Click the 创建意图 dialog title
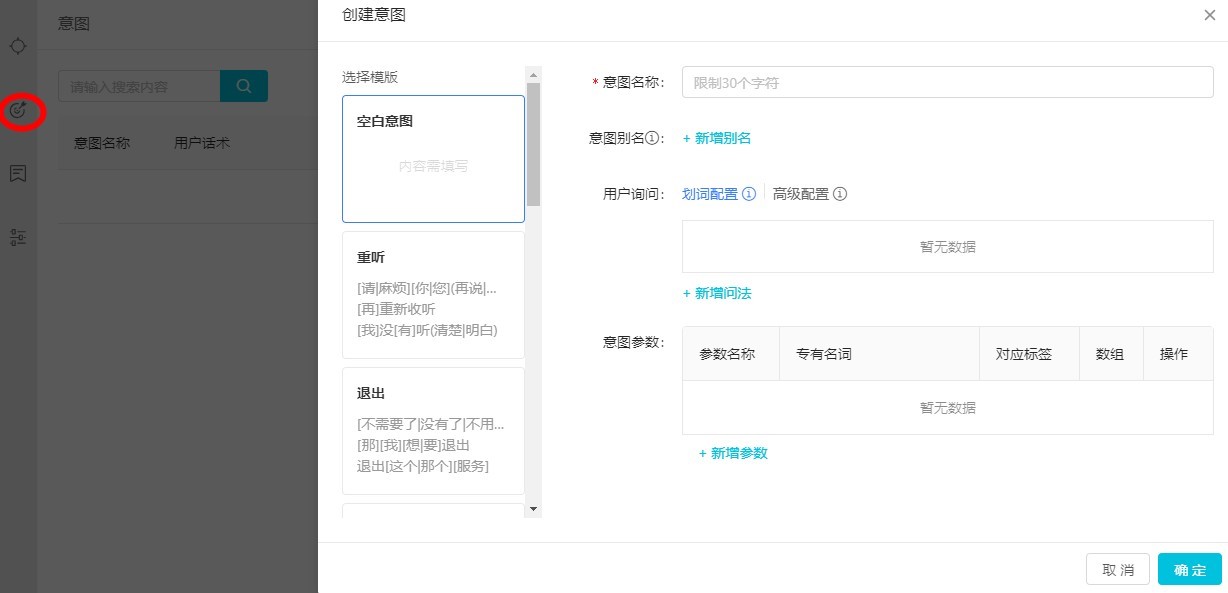This screenshot has width=1228, height=593. point(374,14)
